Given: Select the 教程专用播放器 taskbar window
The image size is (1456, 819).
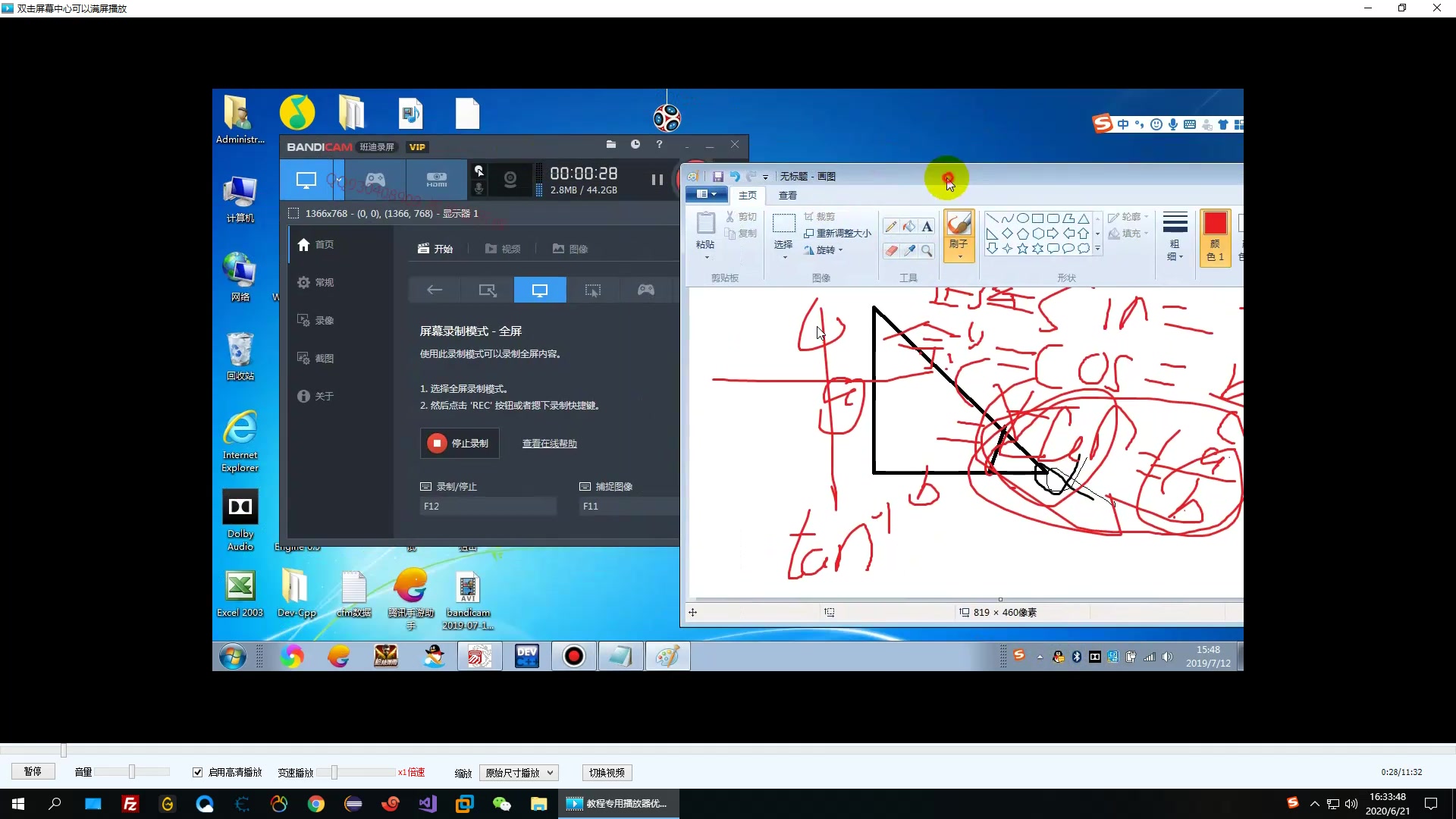Looking at the screenshot, I should coord(617,804).
